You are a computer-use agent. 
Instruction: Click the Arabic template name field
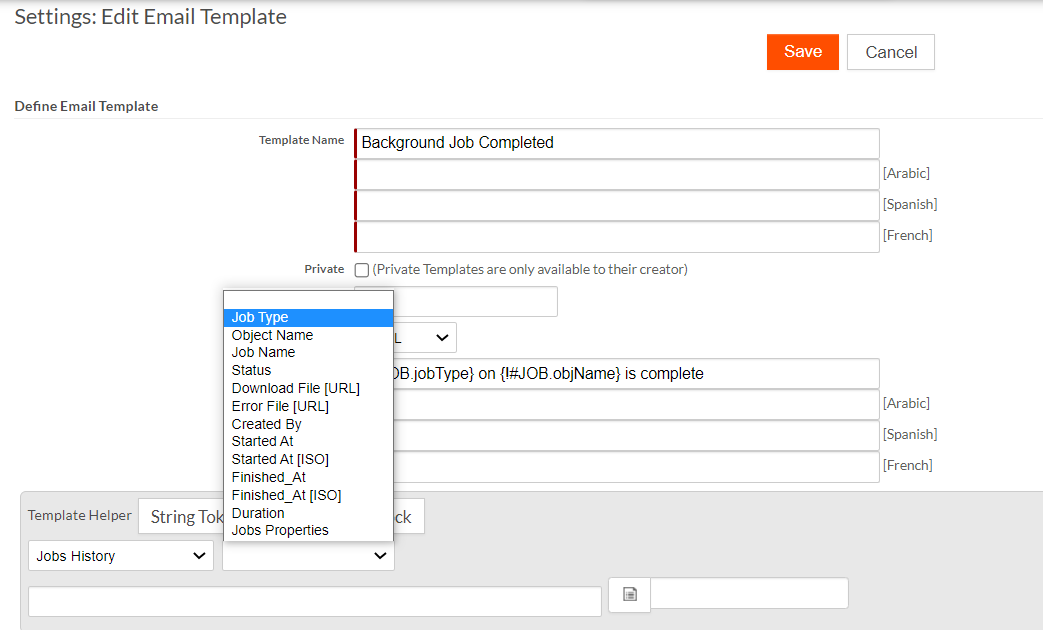pos(617,174)
